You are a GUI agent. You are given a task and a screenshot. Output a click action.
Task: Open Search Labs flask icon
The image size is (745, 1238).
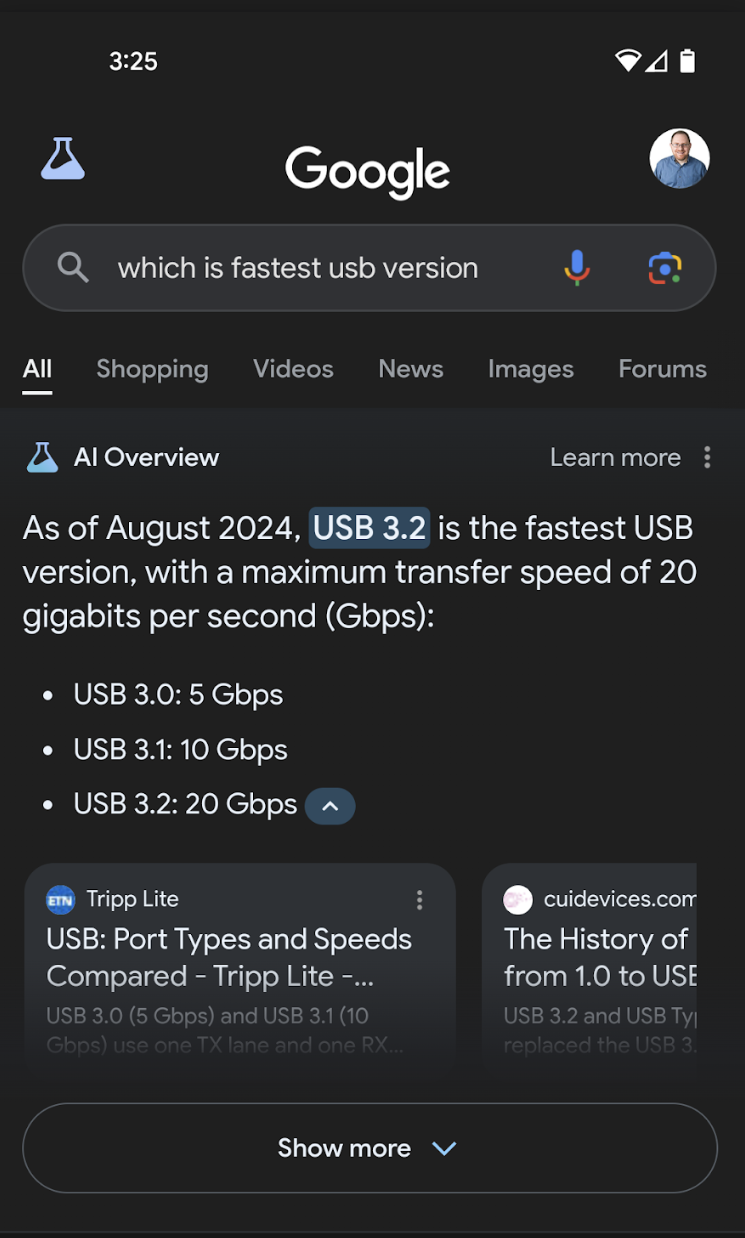point(63,159)
